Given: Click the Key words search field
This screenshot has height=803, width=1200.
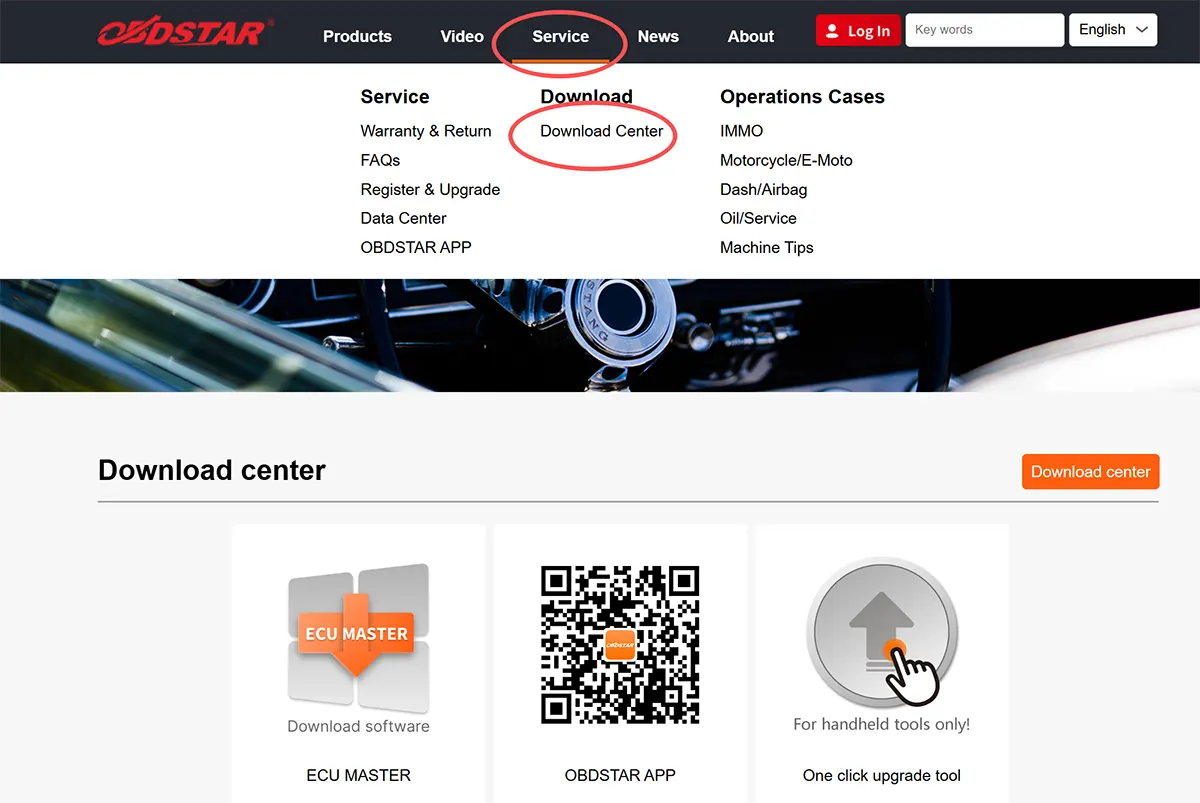Looking at the screenshot, I should pos(984,30).
